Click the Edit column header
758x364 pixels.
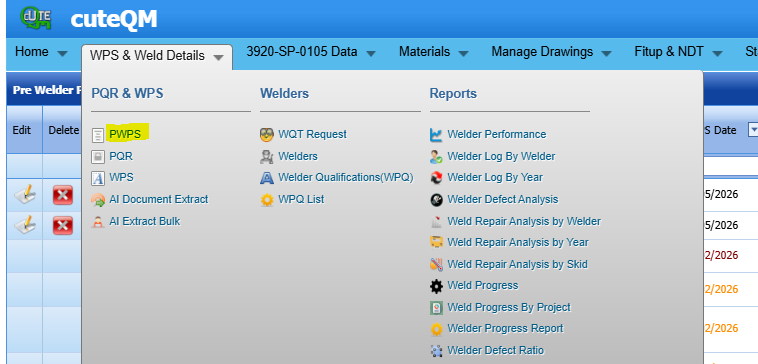pyautogui.click(x=22, y=130)
